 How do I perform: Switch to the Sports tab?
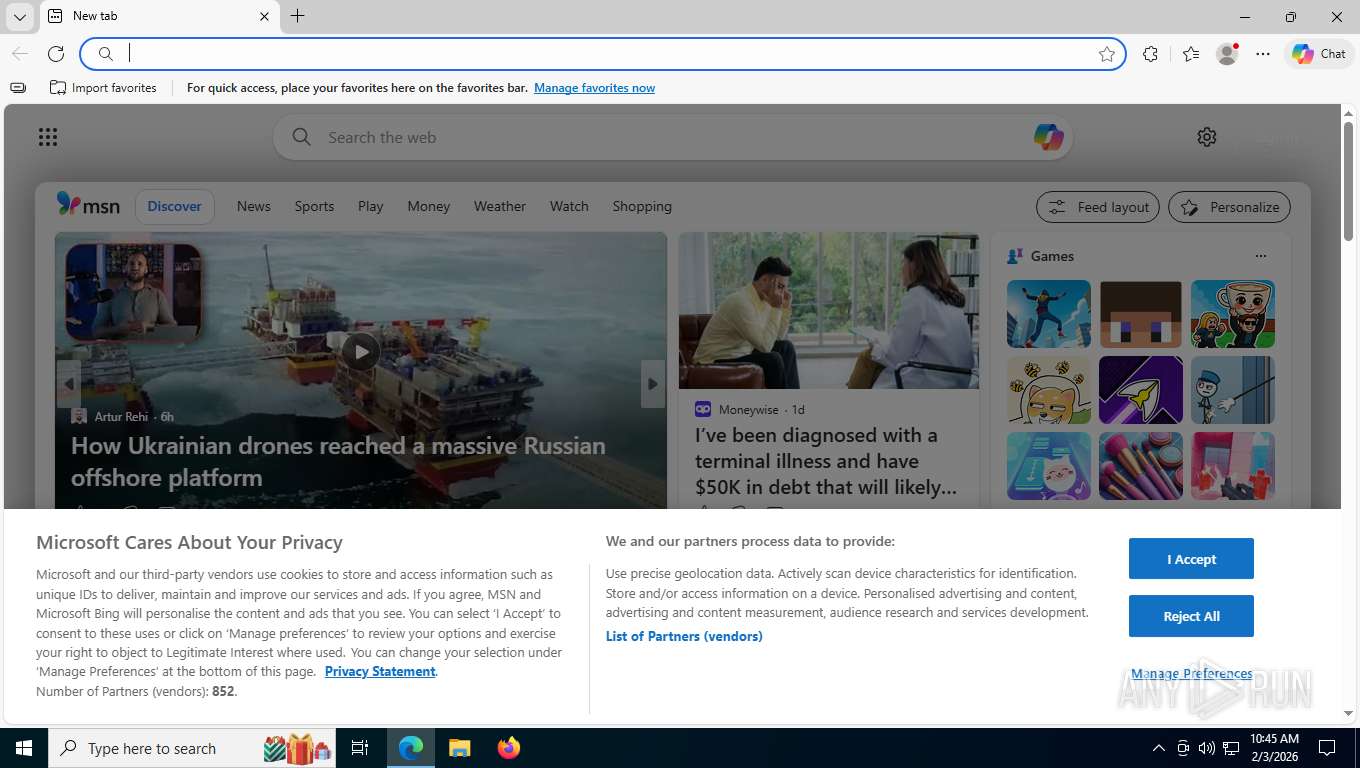pyautogui.click(x=314, y=206)
